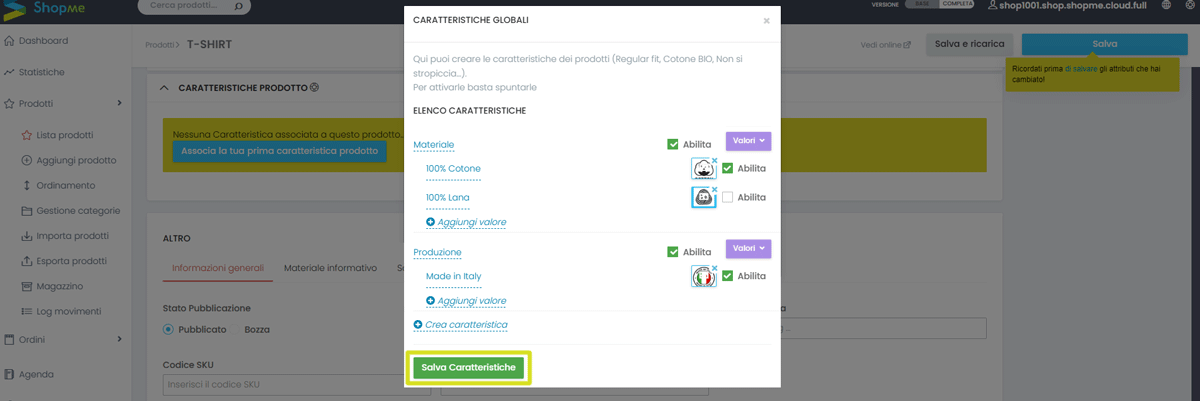Disable the Materiale characteristic checkbox

(x=673, y=144)
